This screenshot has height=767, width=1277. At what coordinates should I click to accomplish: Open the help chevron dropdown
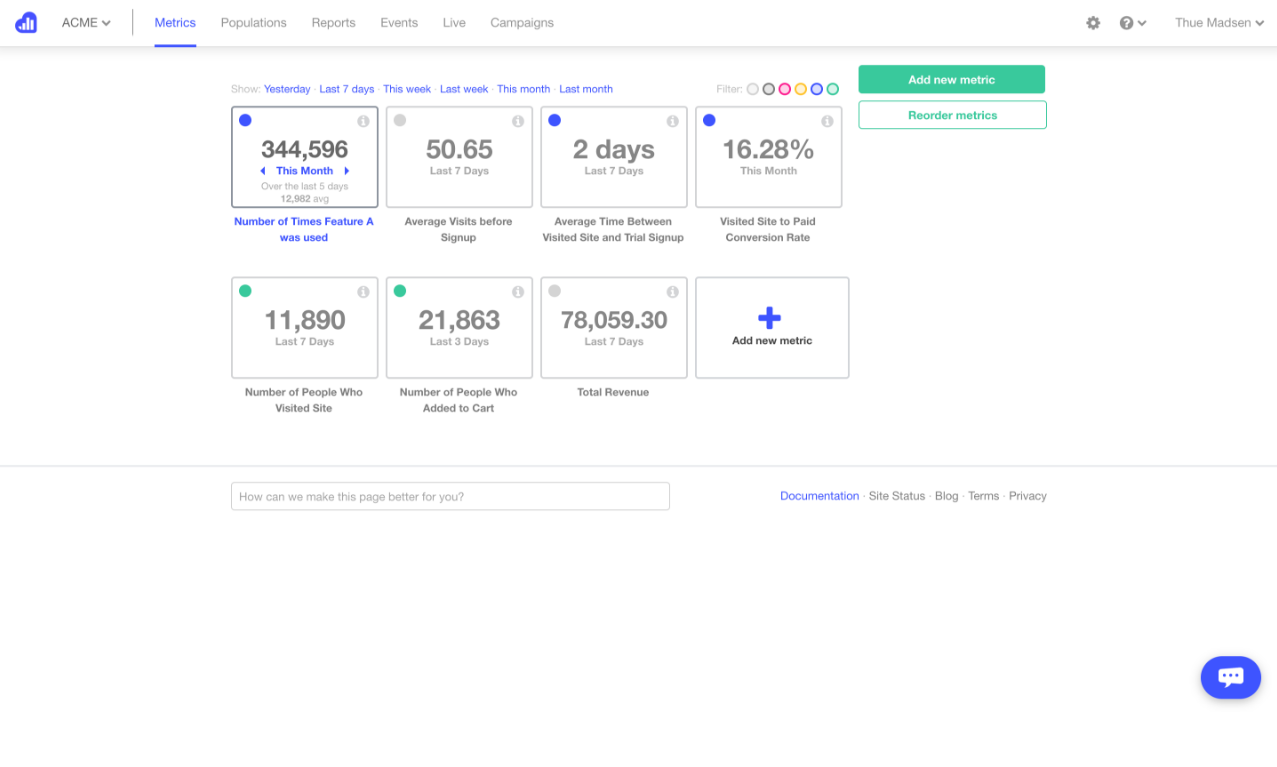click(x=1140, y=22)
